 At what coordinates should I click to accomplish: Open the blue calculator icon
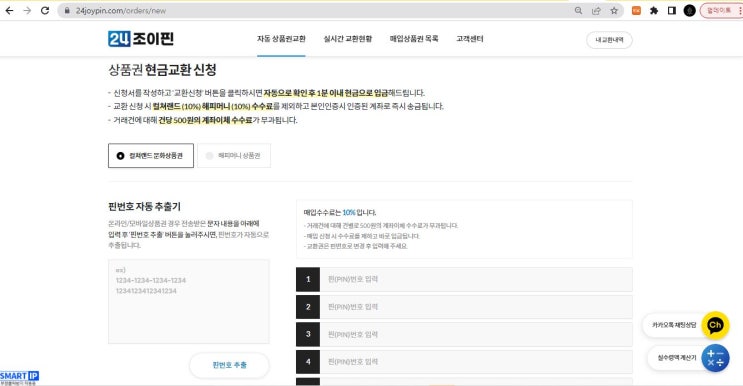[x=715, y=358]
